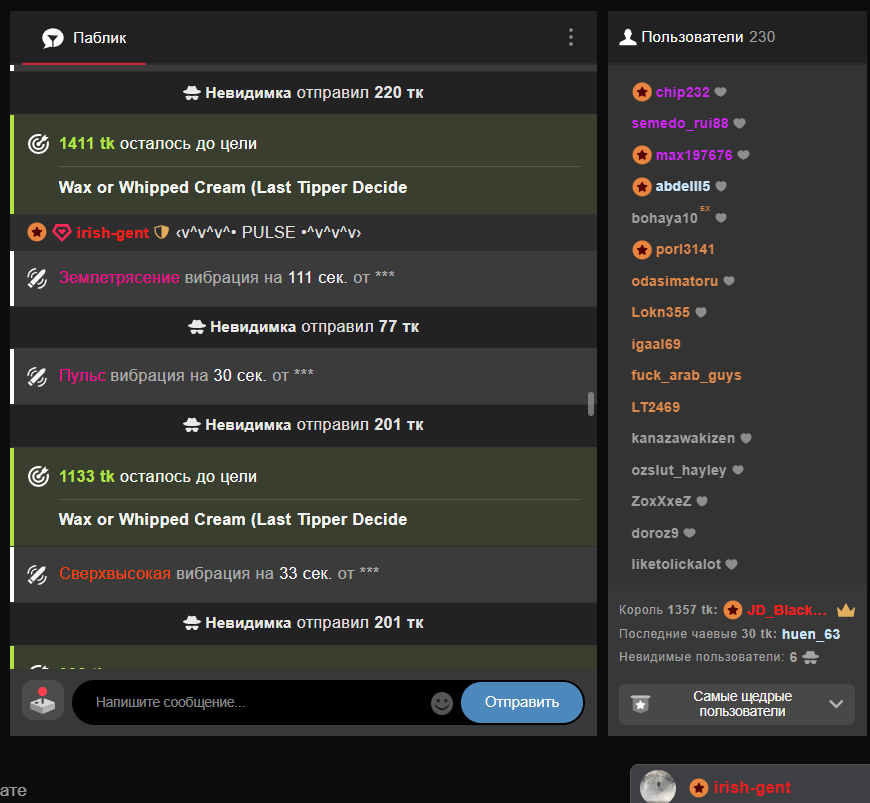Image resolution: width=870 pixels, height=803 pixels.
Task: Click the irish-gent avatar thumbnail at bottom
Action: [658, 787]
